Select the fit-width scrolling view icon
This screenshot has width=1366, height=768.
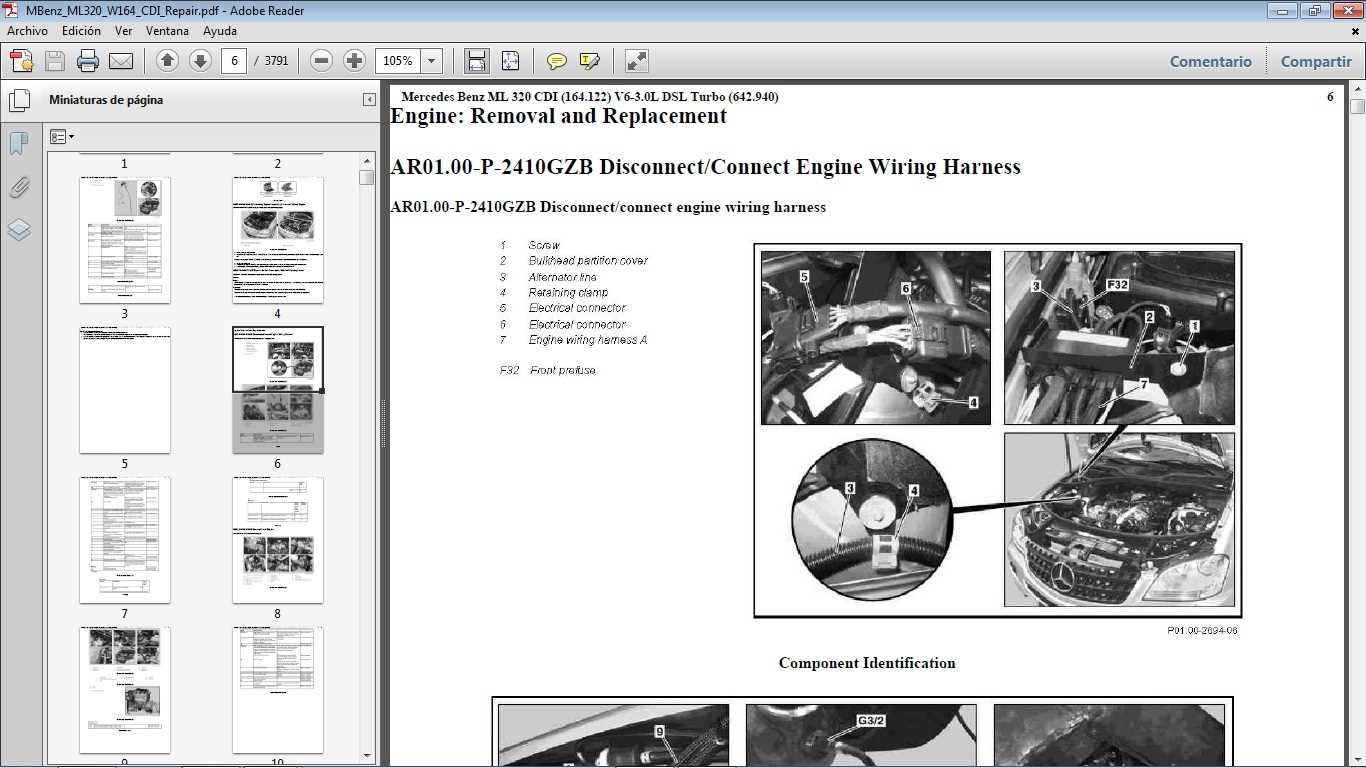point(477,61)
